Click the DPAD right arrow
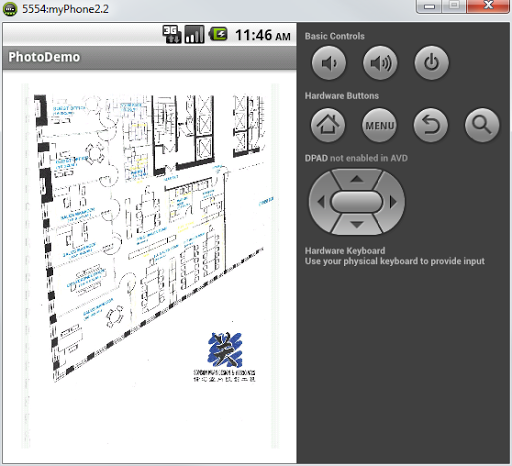 coord(393,202)
